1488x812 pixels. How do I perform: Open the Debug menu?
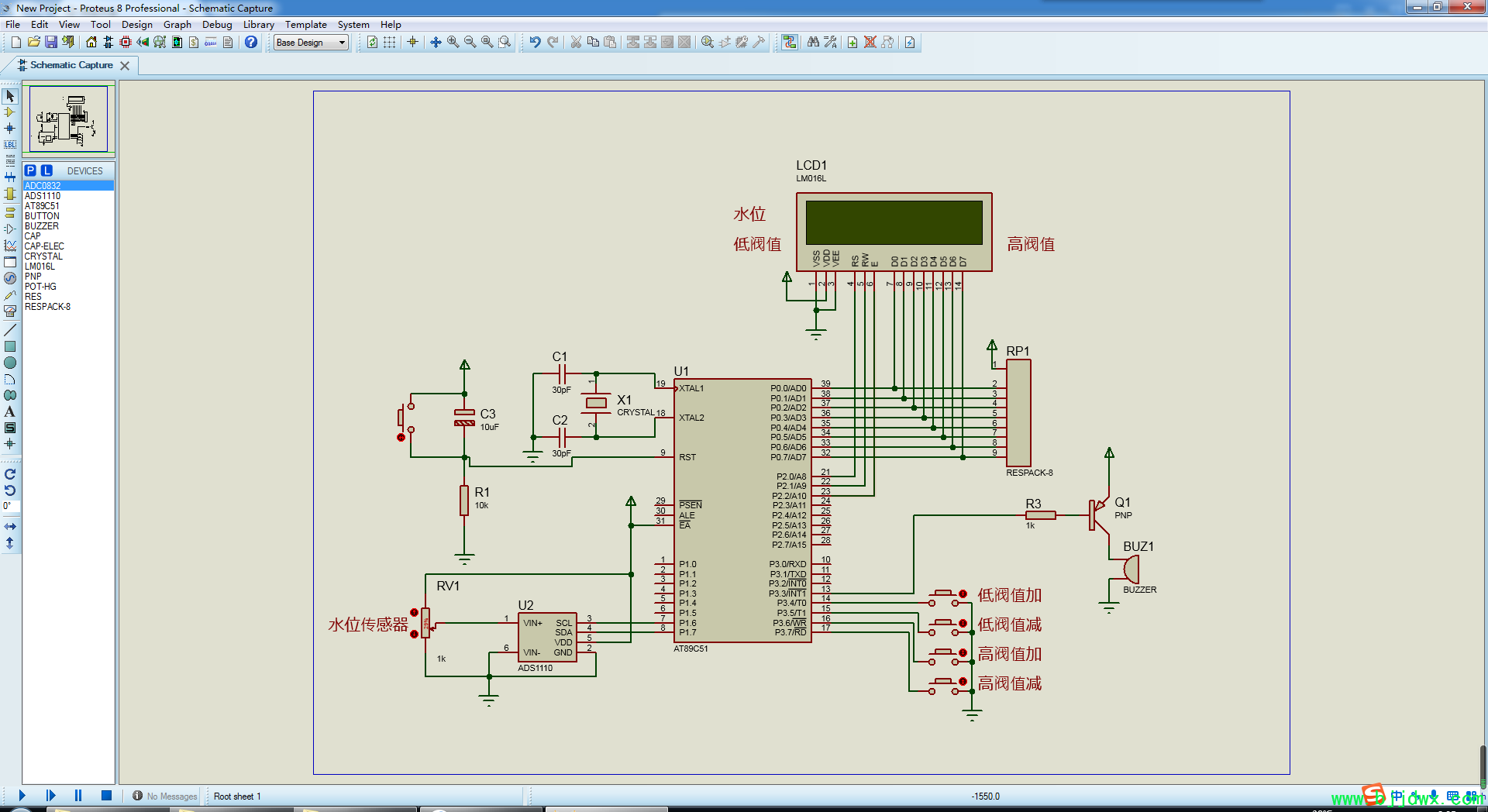tap(217, 25)
